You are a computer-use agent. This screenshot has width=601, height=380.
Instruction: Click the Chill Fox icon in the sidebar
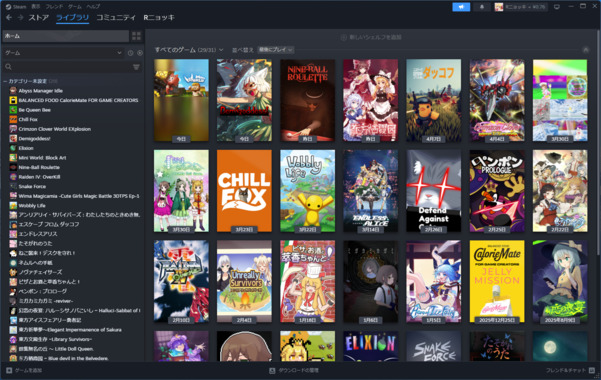pos(13,120)
